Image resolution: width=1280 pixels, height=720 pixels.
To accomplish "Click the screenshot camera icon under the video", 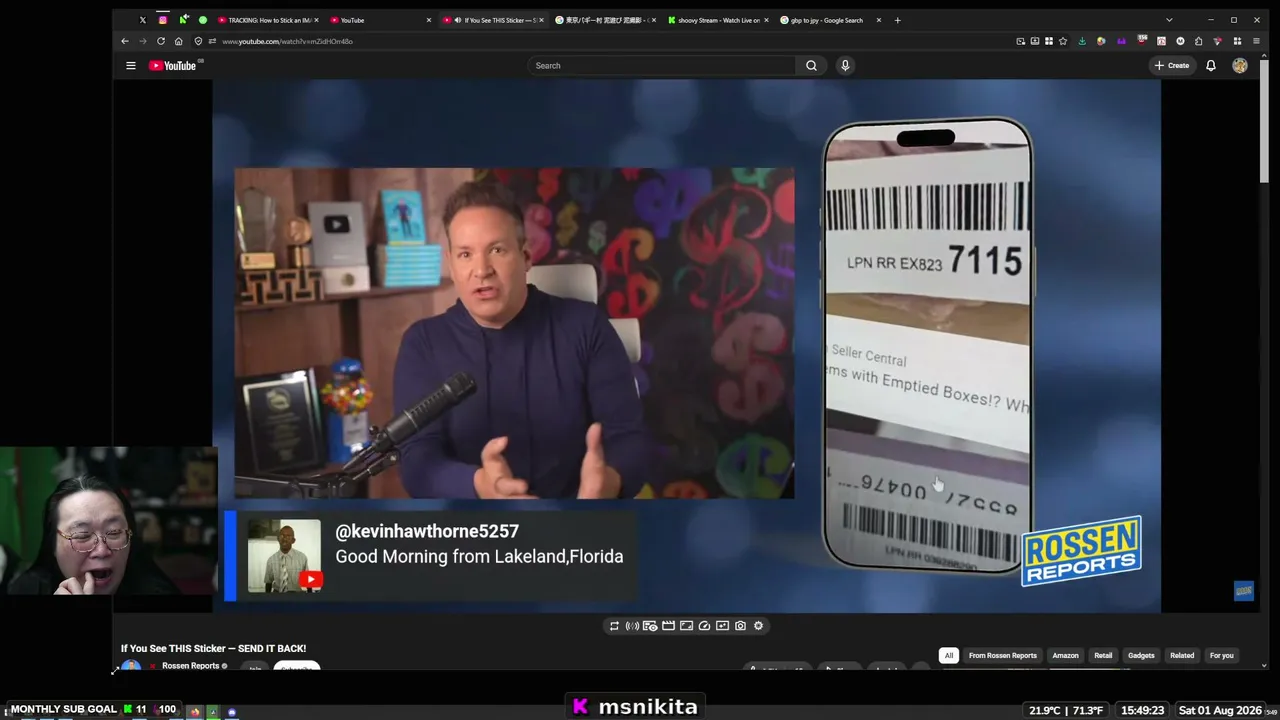I will pyautogui.click(x=740, y=626).
